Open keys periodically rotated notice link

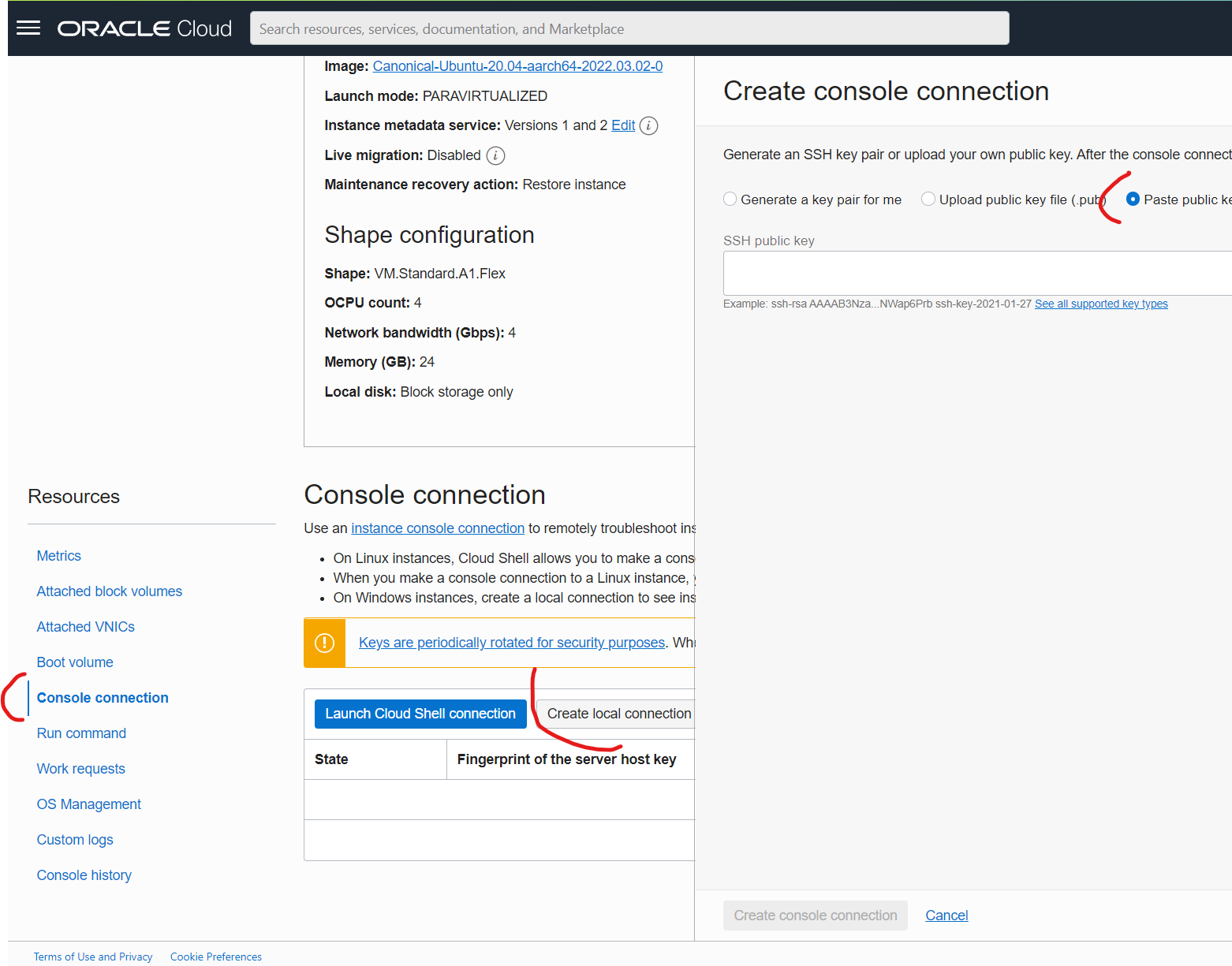tap(512, 643)
